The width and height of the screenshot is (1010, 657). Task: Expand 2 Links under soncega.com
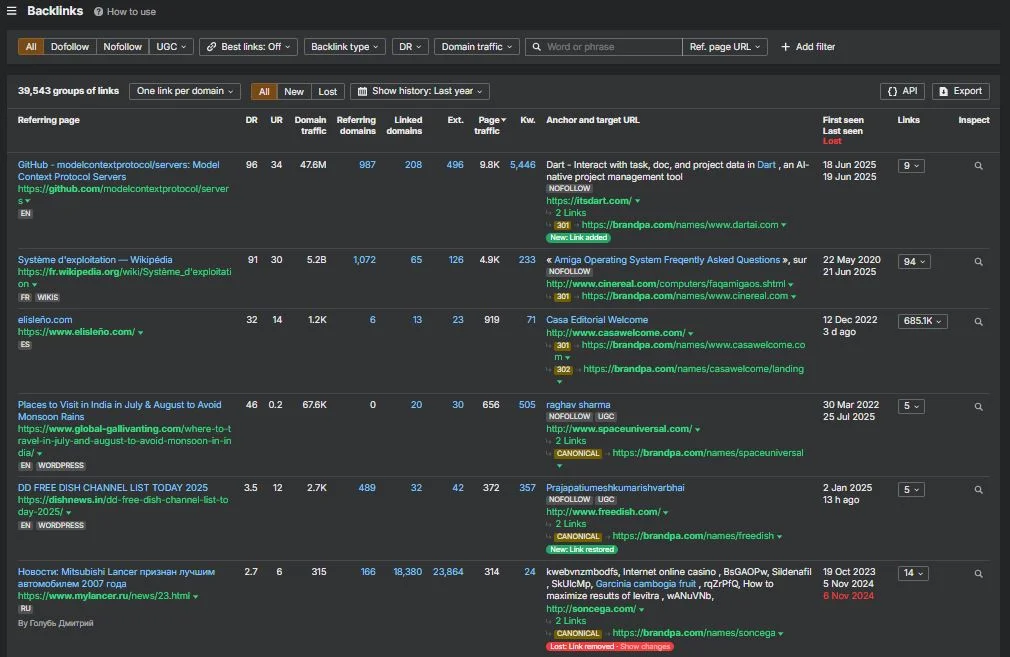[571, 620]
